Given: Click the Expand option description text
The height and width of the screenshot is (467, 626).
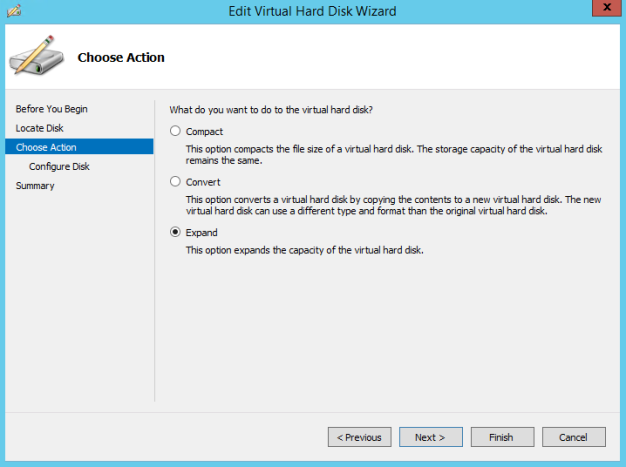Looking at the screenshot, I should click(305, 250).
